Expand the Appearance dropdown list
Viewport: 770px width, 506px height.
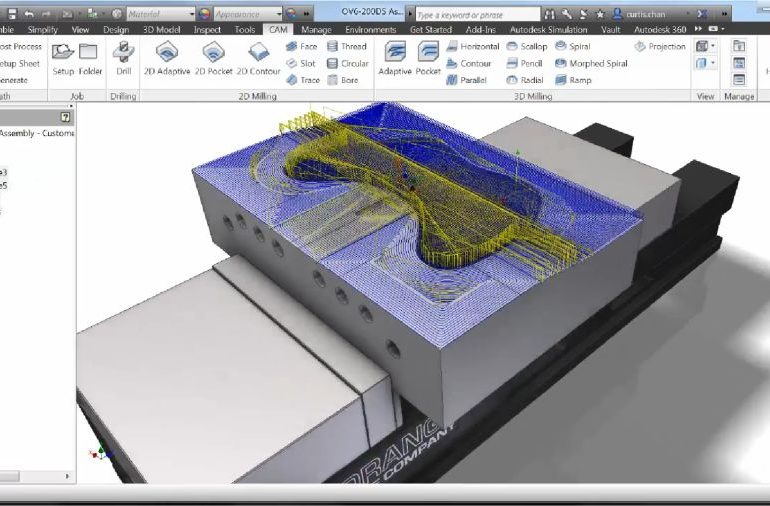pyautogui.click(x=244, y=14)
